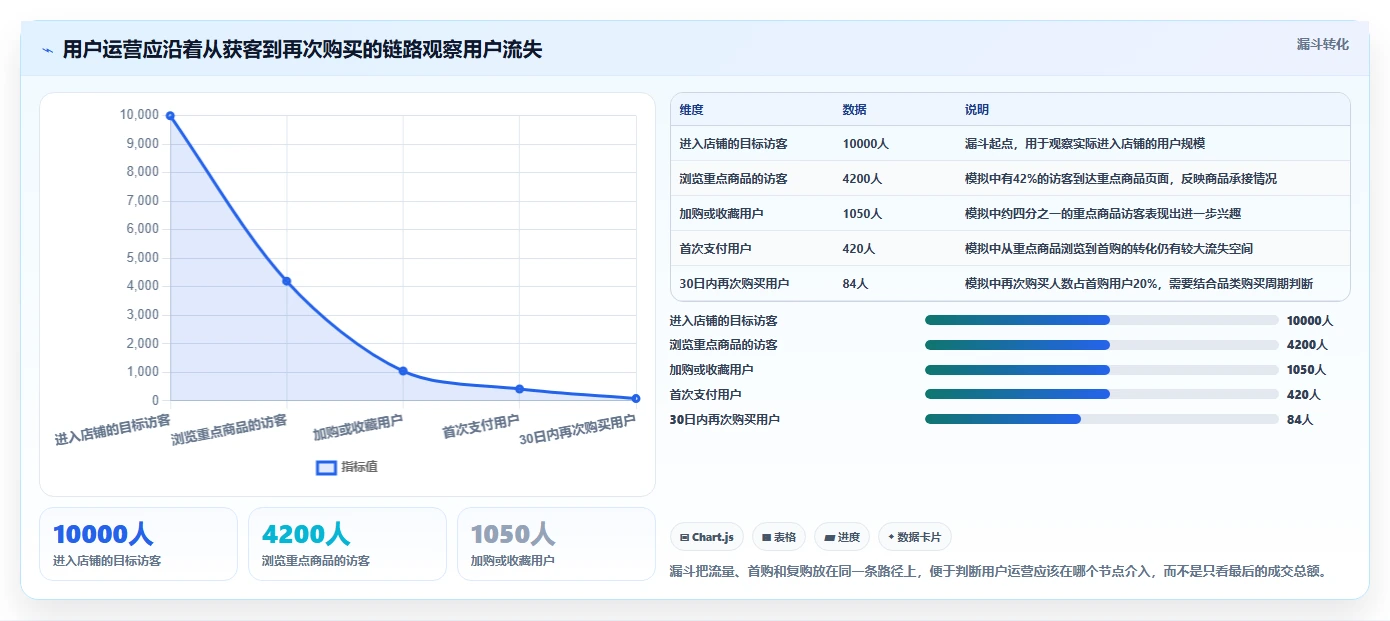
Task: Click the description mentioning 较大流失空间
Action: [1109, 249]
